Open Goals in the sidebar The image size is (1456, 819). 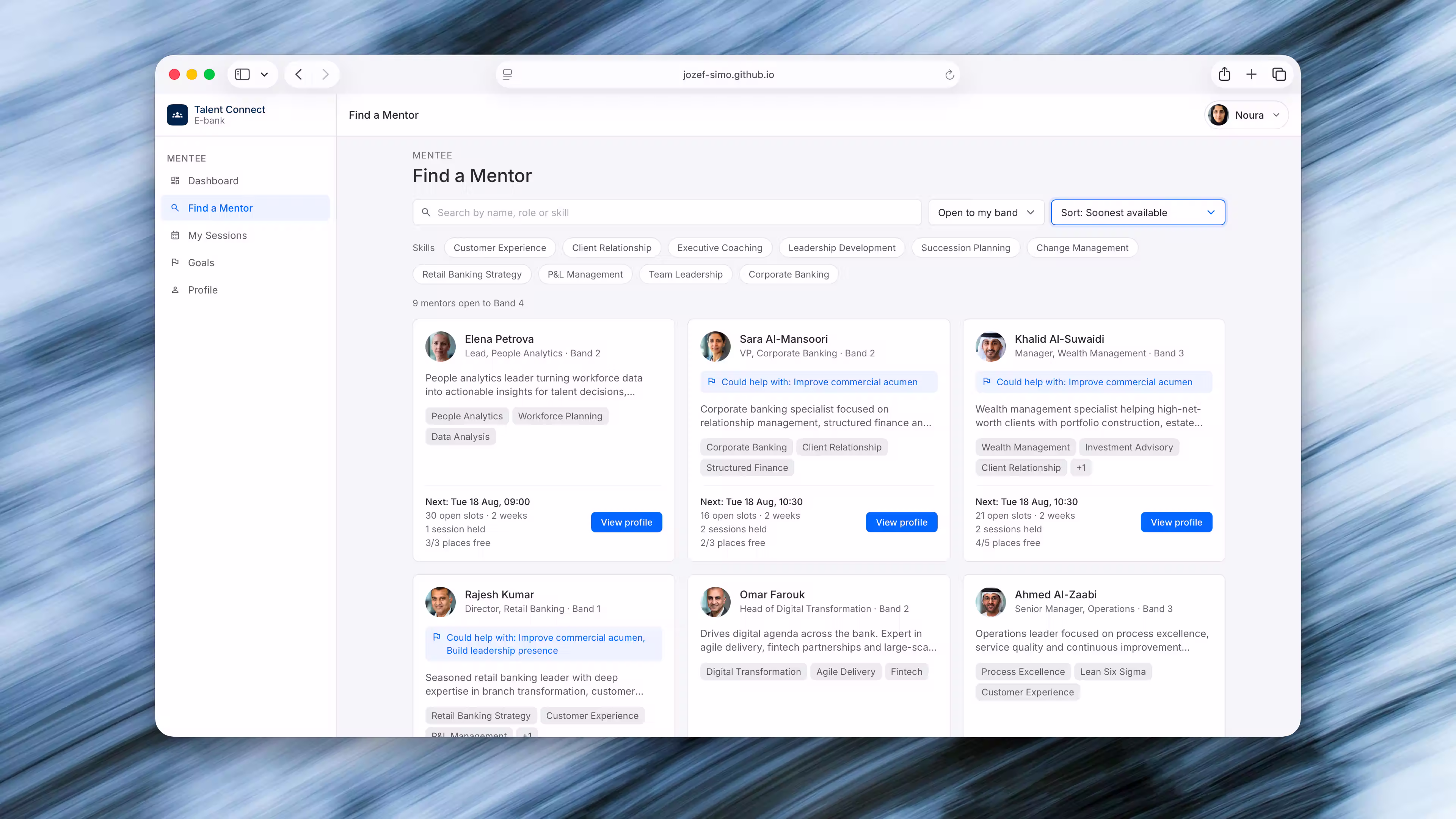coord(245,262)
